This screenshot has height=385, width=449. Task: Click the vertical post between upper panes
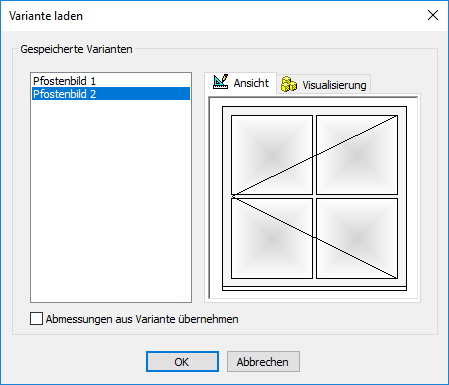point(314,155)
